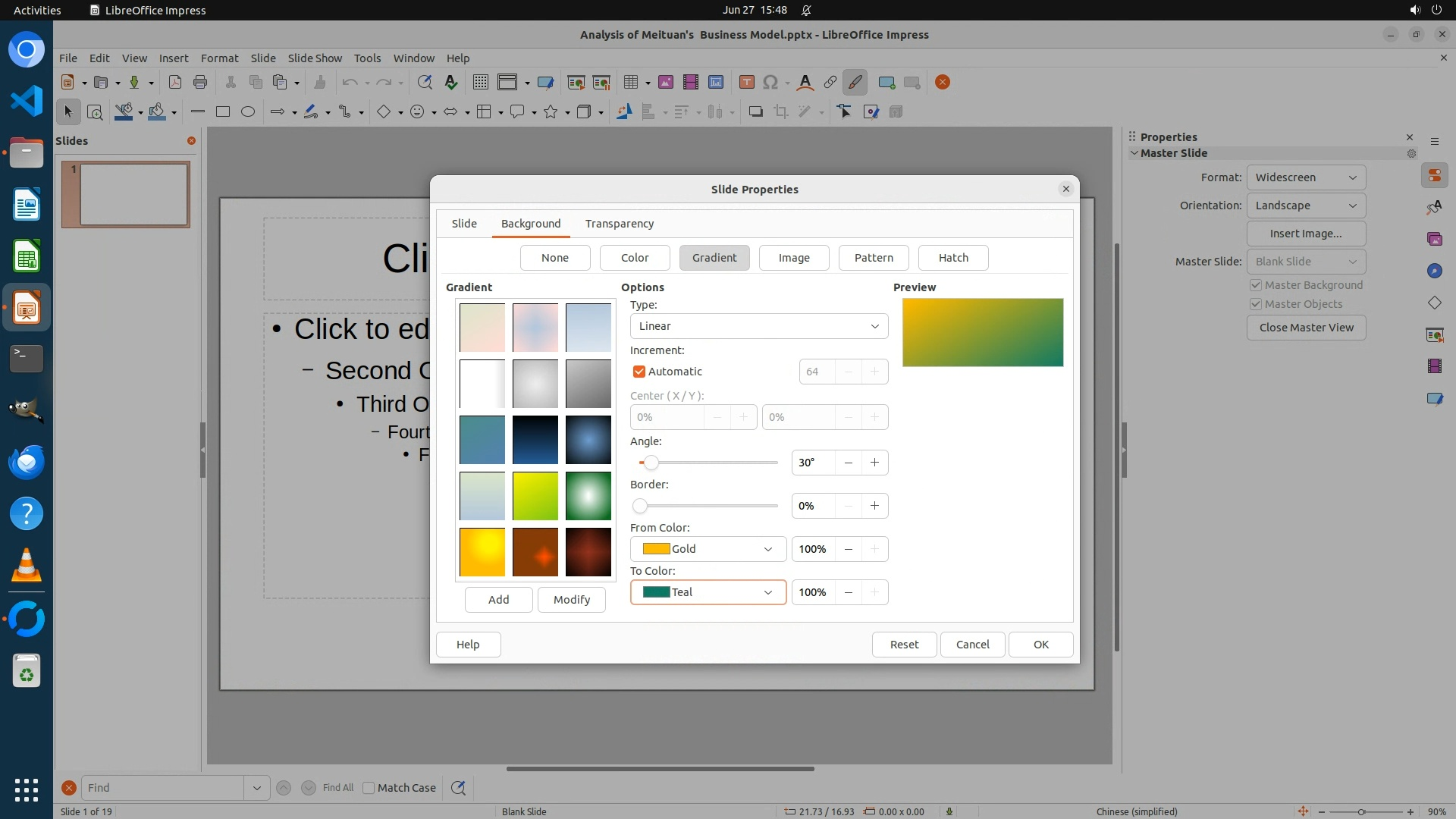Open the sidebar Gallery icon
The image size is (1456, 819).
(1434, 239)
